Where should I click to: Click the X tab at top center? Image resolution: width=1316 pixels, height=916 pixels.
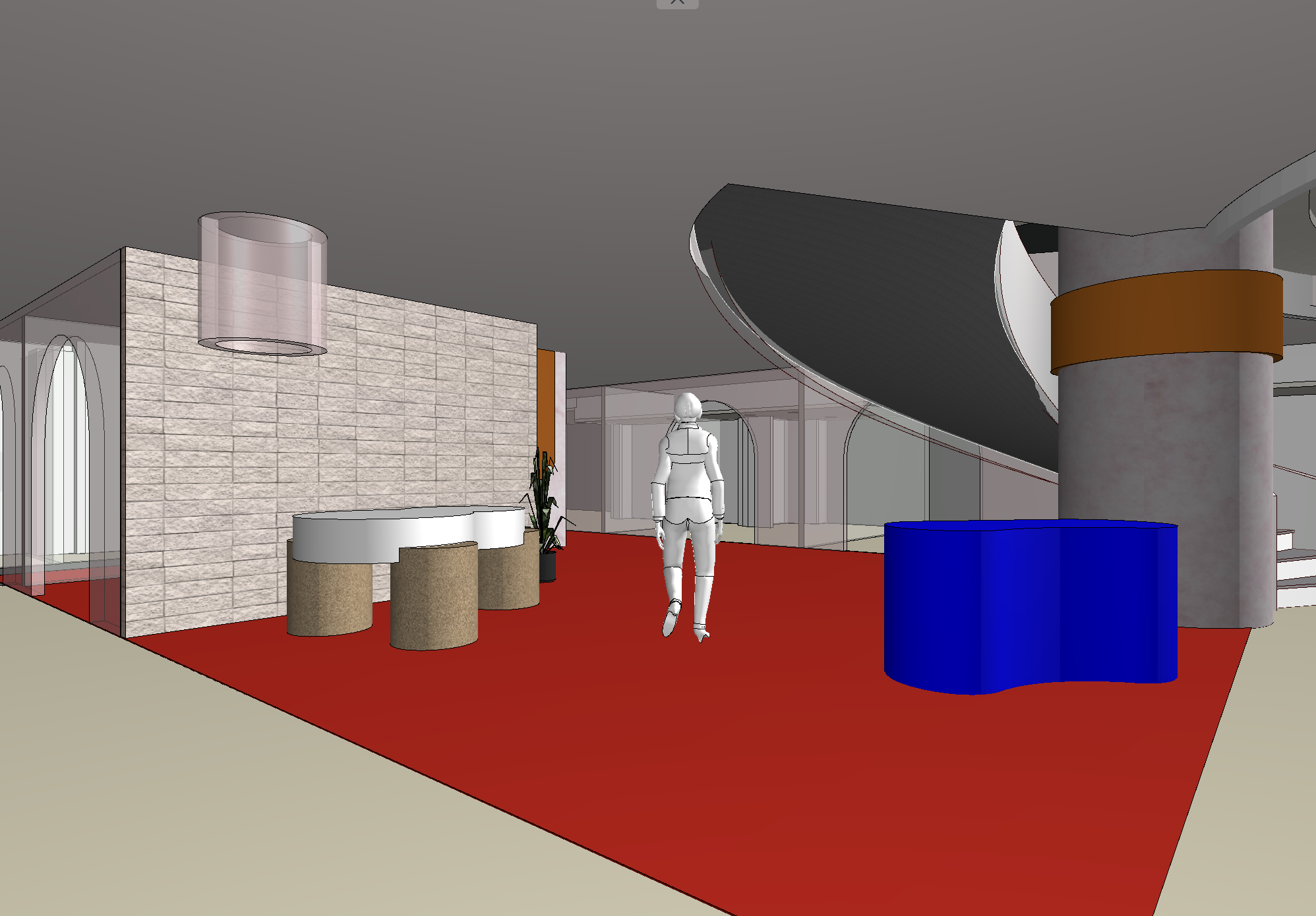[x=677, y=3]
